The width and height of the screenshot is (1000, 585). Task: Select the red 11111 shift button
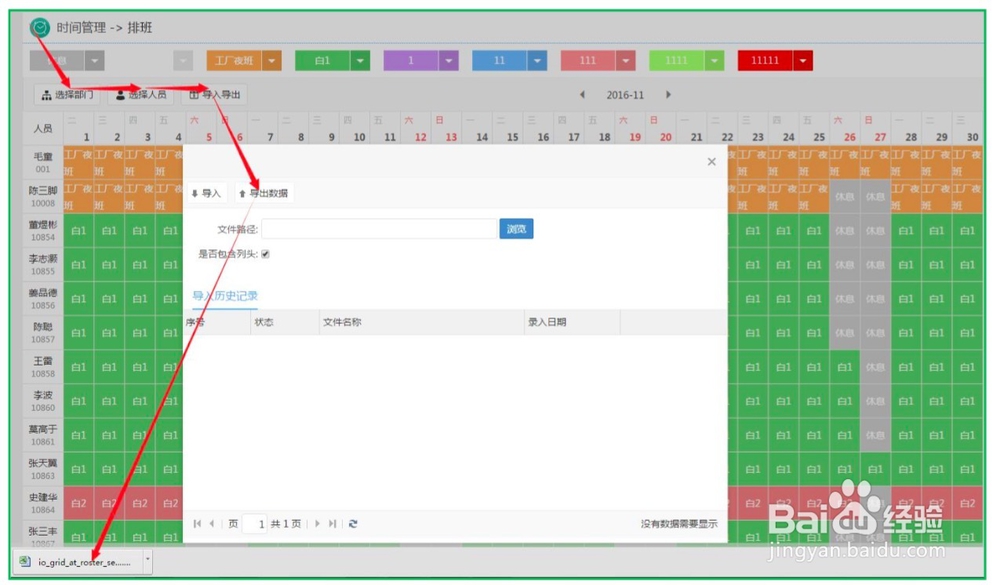[765, 61]
